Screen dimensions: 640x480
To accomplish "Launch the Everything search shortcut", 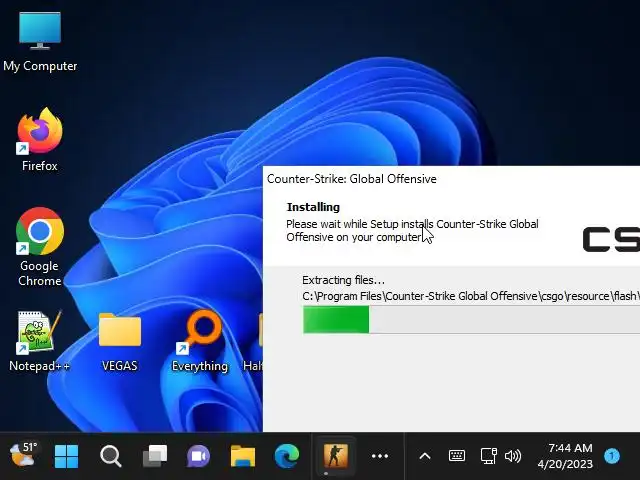I will point(200,341).
